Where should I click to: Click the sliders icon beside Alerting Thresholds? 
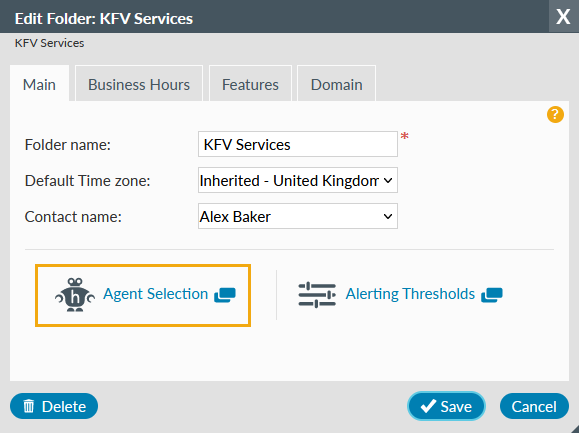tap(317, 295)
